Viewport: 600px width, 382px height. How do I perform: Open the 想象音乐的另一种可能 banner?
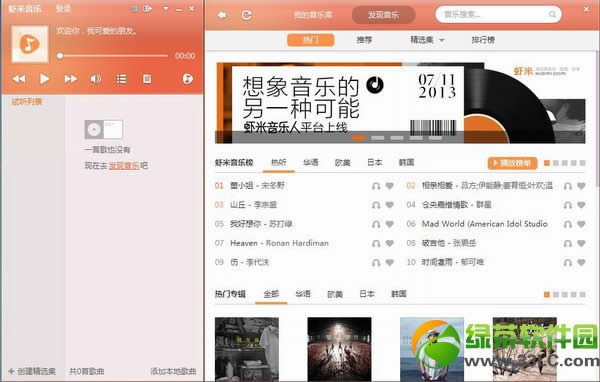click(x=400, y=103)
